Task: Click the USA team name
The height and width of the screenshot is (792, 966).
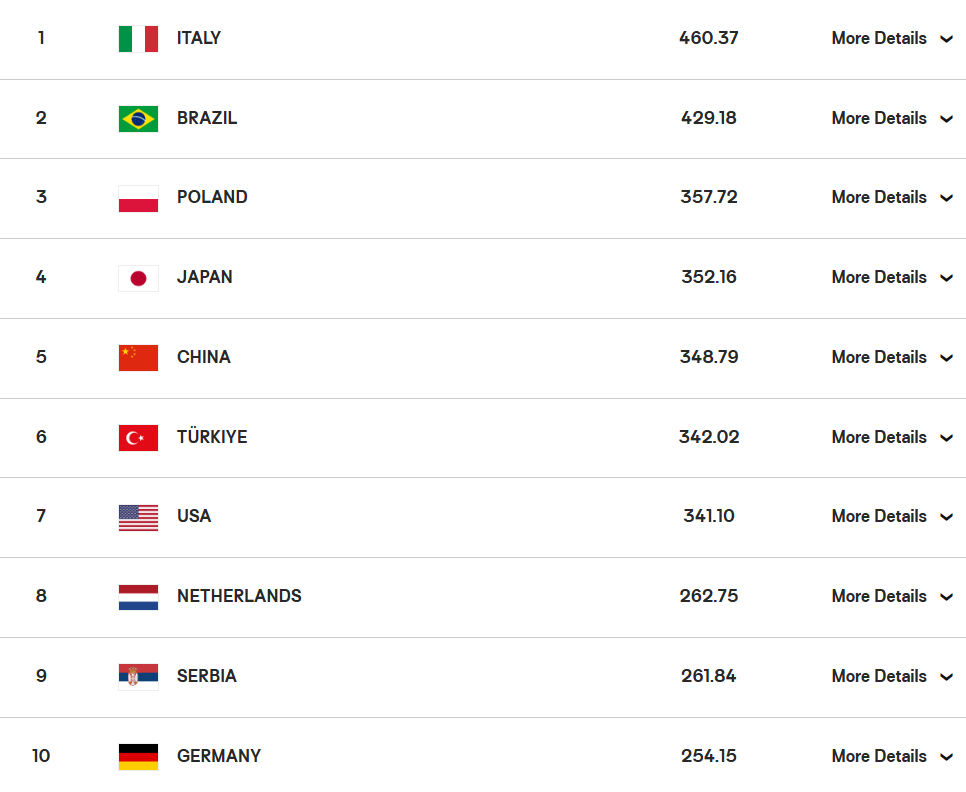Action: 194,516
